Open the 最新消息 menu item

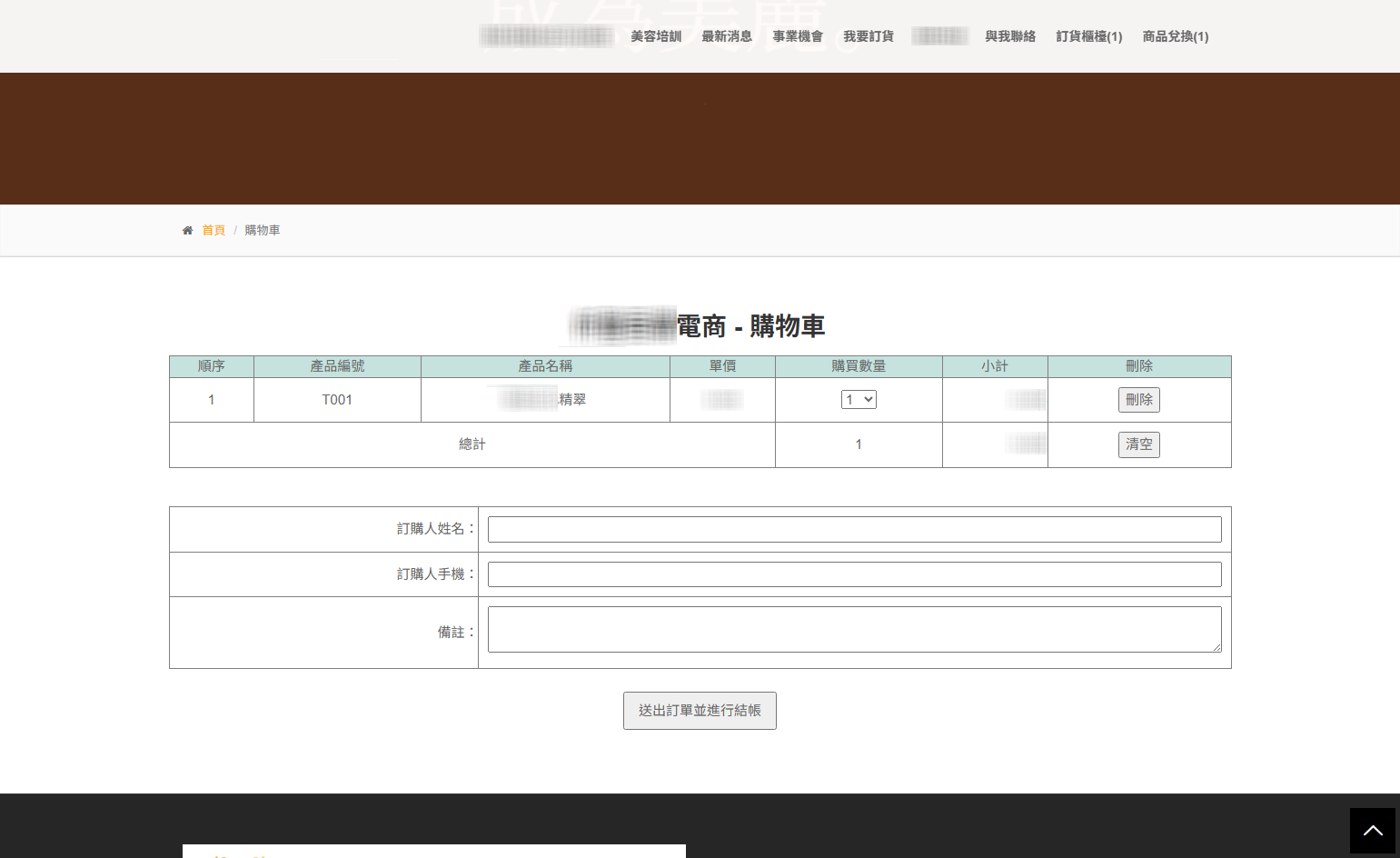click(x=727, y=36)
